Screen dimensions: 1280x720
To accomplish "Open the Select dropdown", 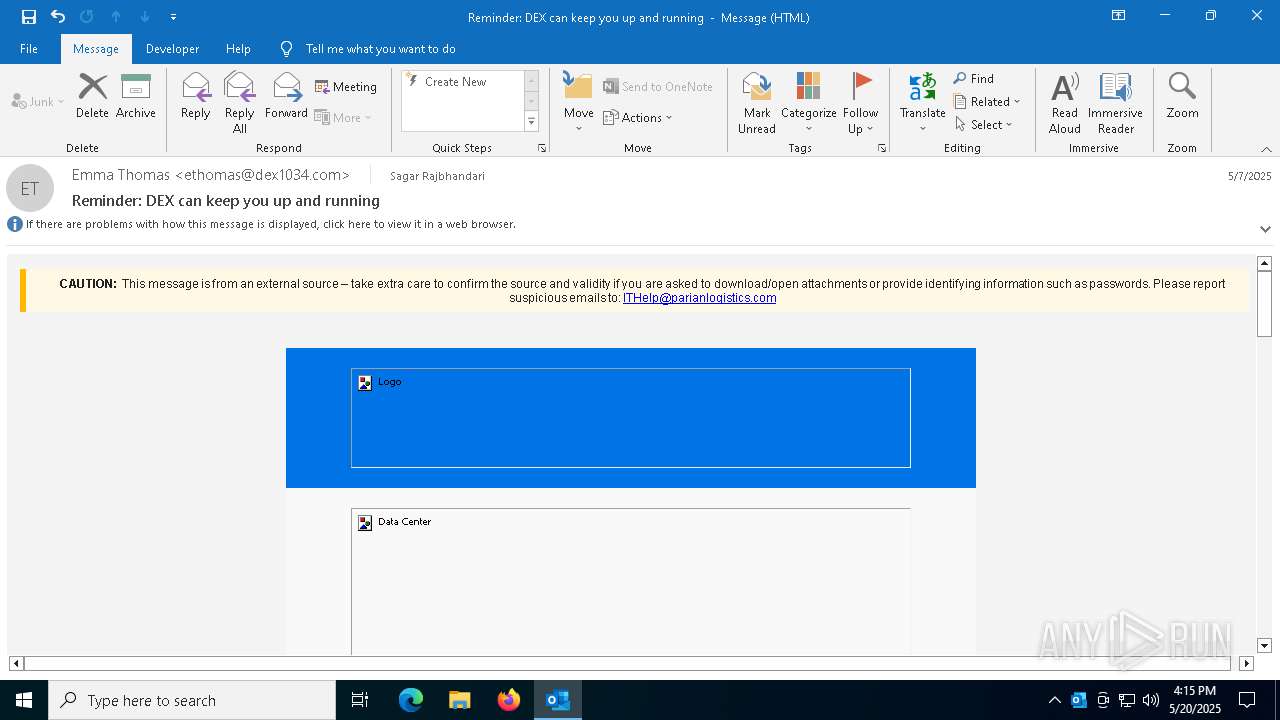I will 984,124.
